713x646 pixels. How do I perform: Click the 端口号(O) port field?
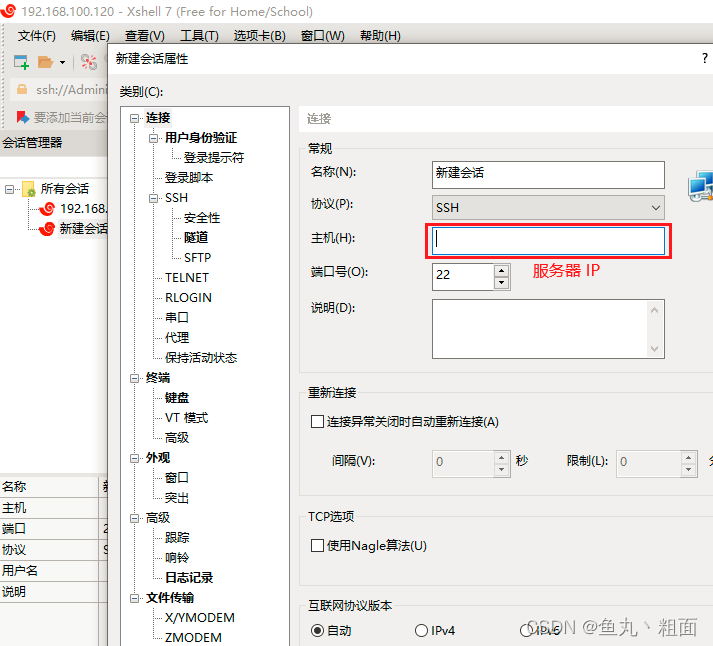pos(463,276)
